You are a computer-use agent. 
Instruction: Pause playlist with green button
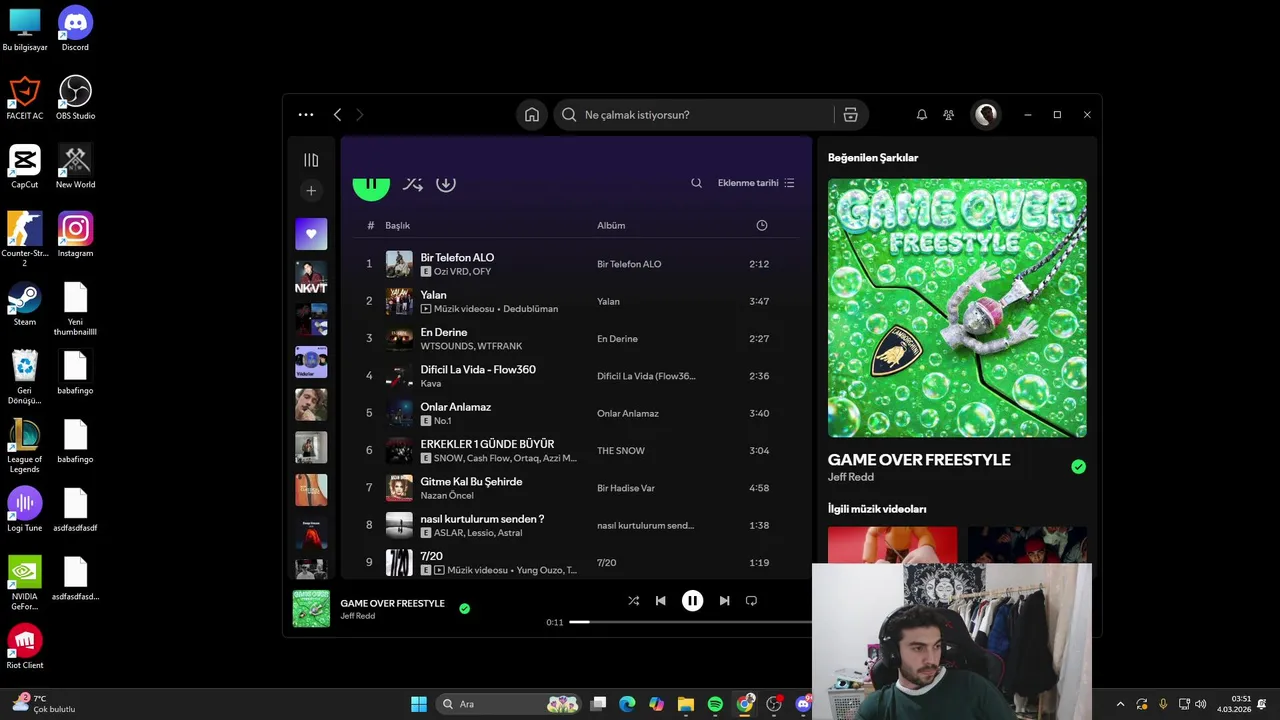(x=371, y=188)
